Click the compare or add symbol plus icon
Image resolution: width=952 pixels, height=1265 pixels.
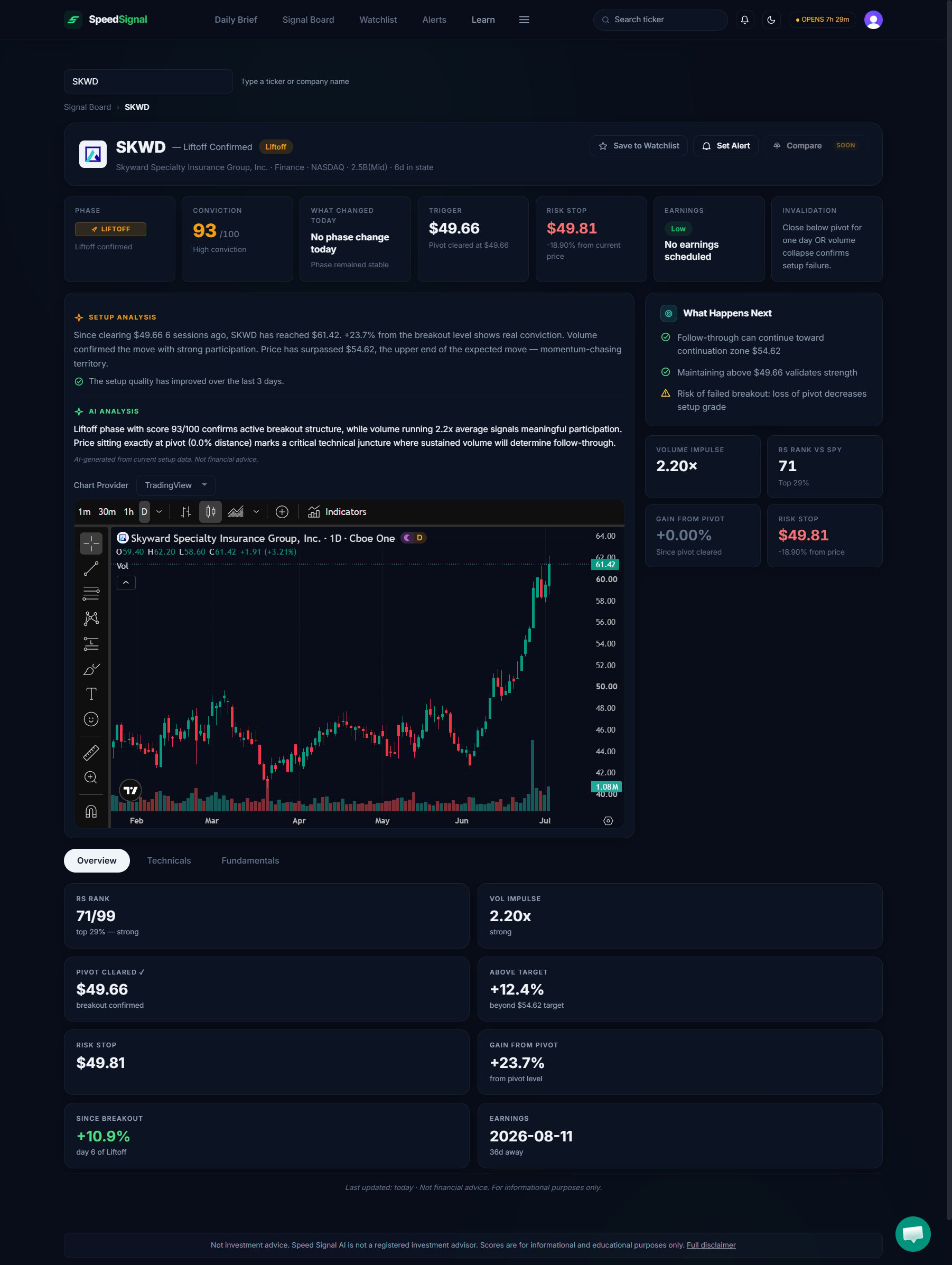coord(282,512)
